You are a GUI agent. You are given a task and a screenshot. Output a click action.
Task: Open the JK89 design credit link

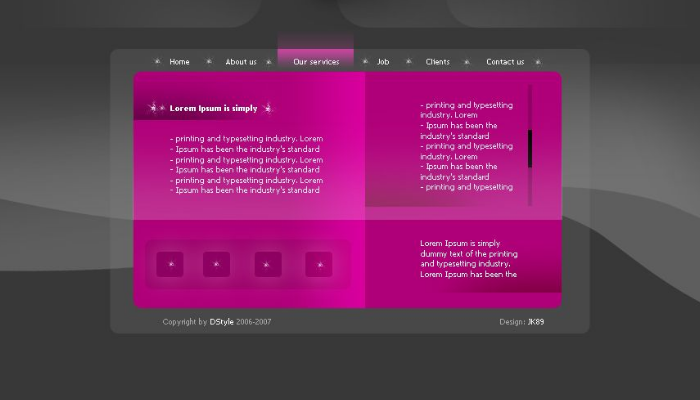coord(536,321)
